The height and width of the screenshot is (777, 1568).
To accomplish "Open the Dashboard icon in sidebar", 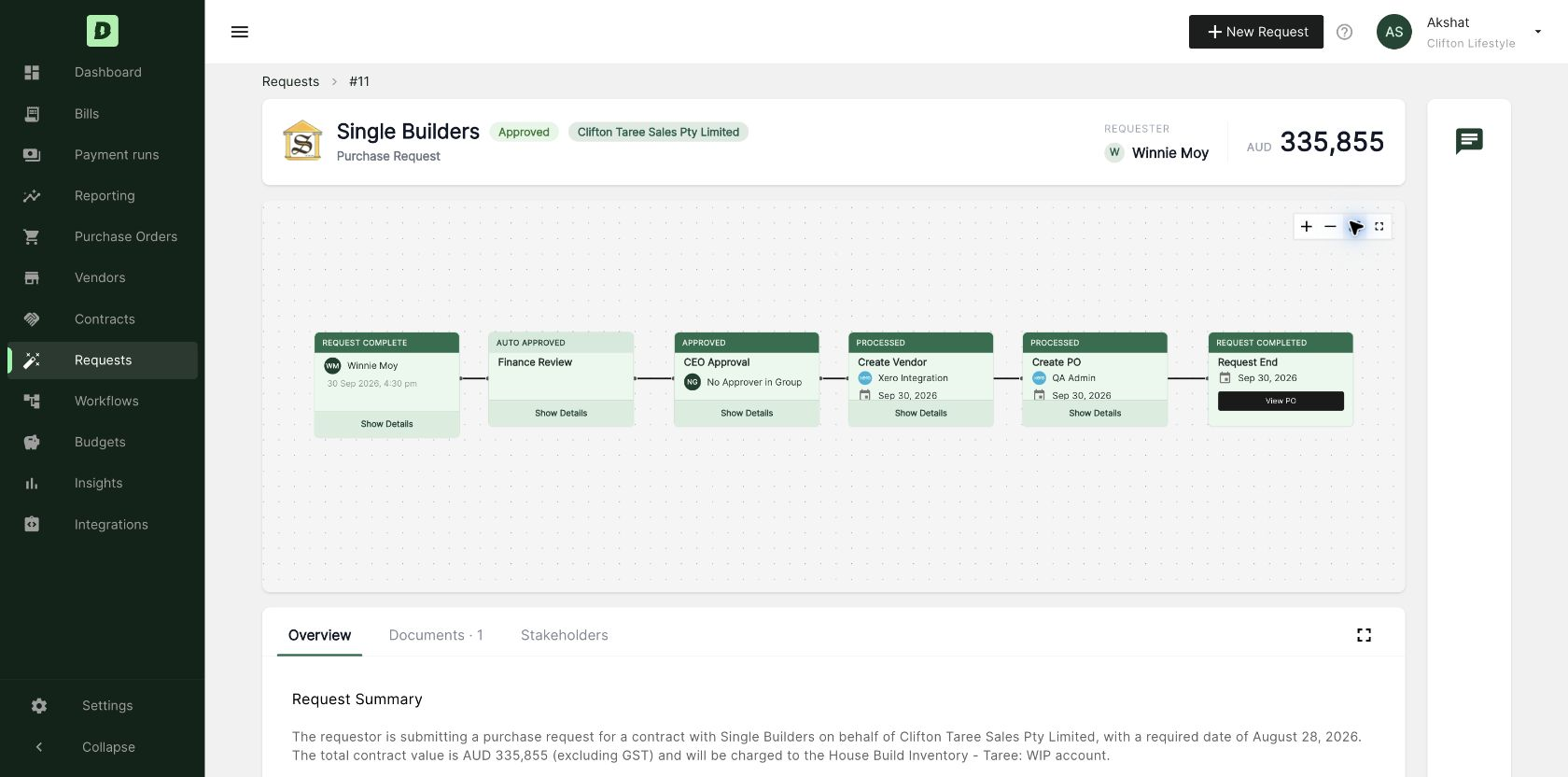I will point(32,73).
